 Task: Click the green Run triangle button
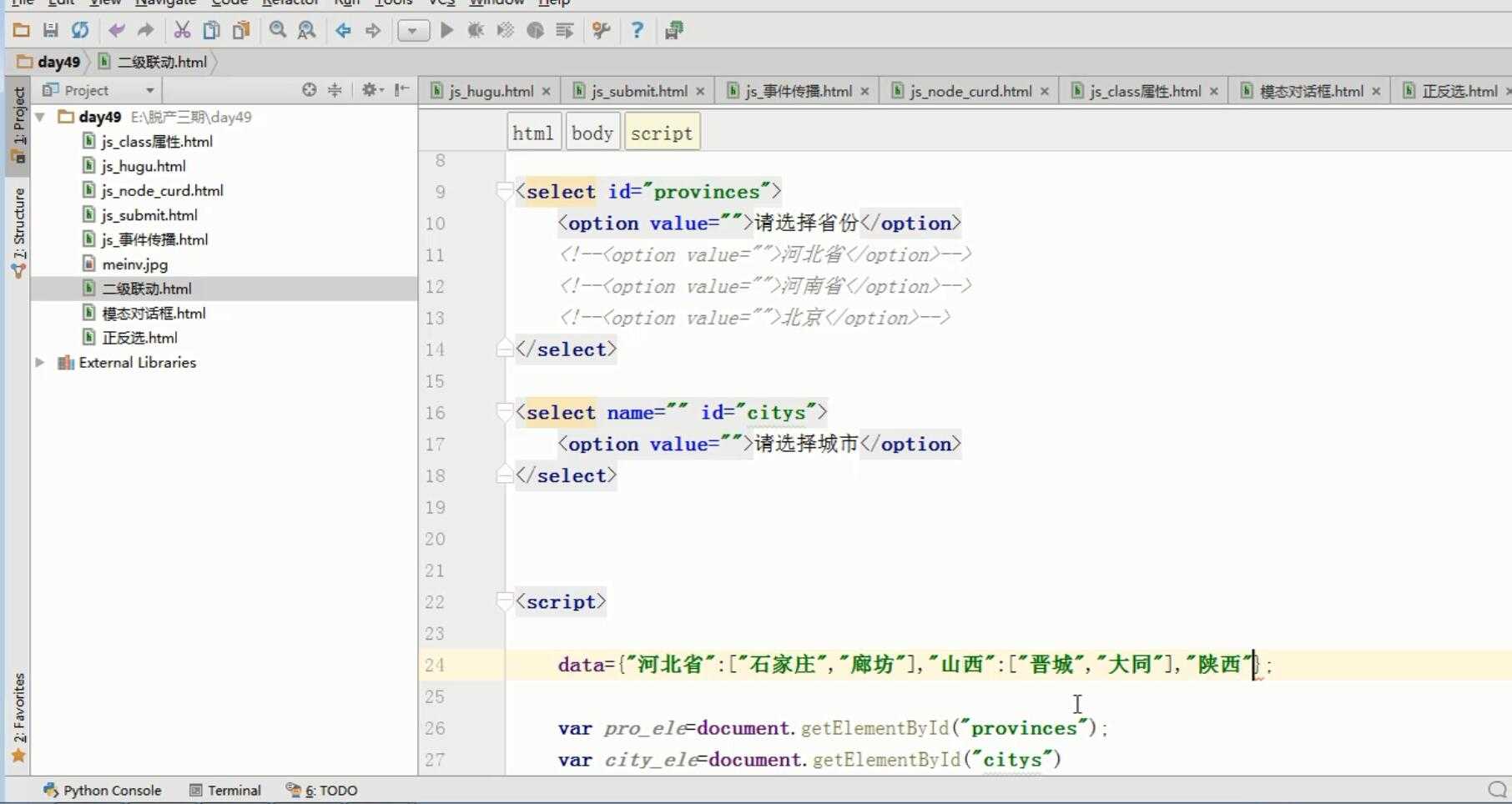tap(446, 31)
